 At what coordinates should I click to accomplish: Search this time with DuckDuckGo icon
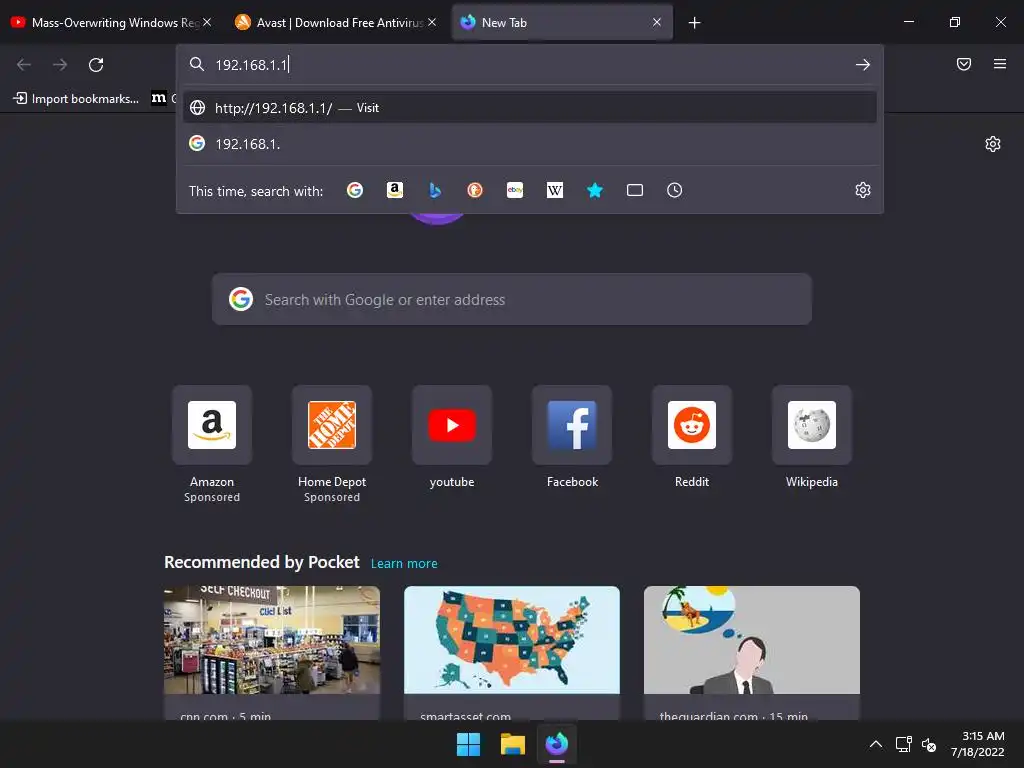475,190
